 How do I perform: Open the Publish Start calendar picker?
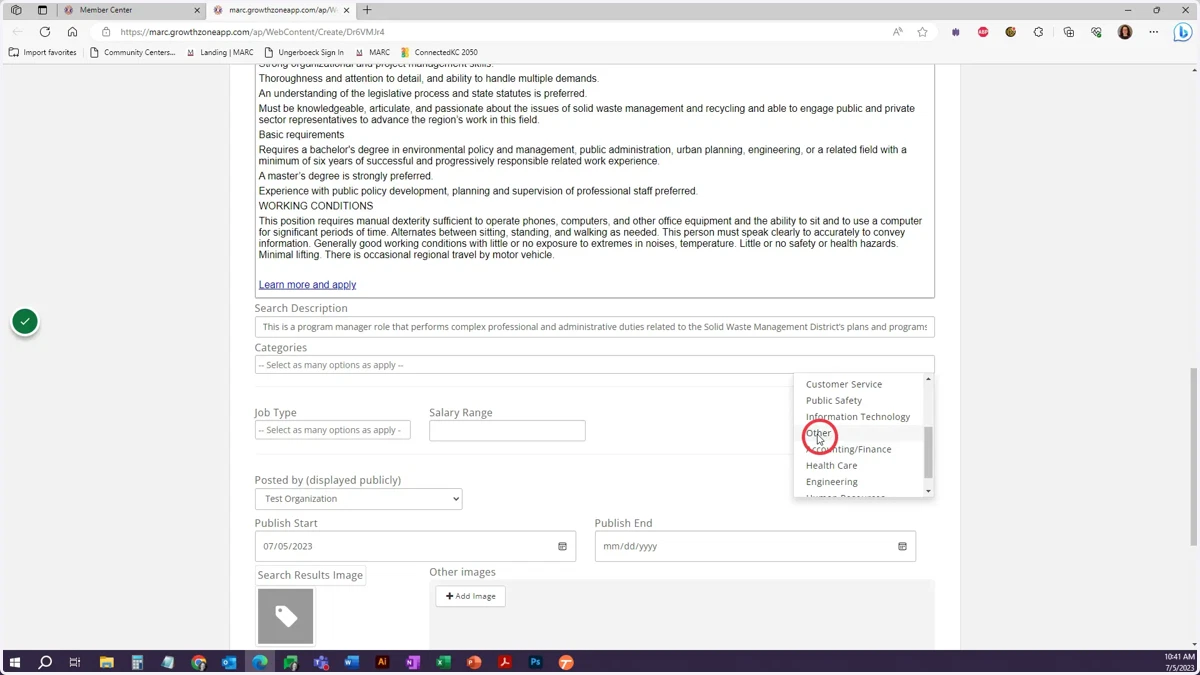(x=562, y=547)
